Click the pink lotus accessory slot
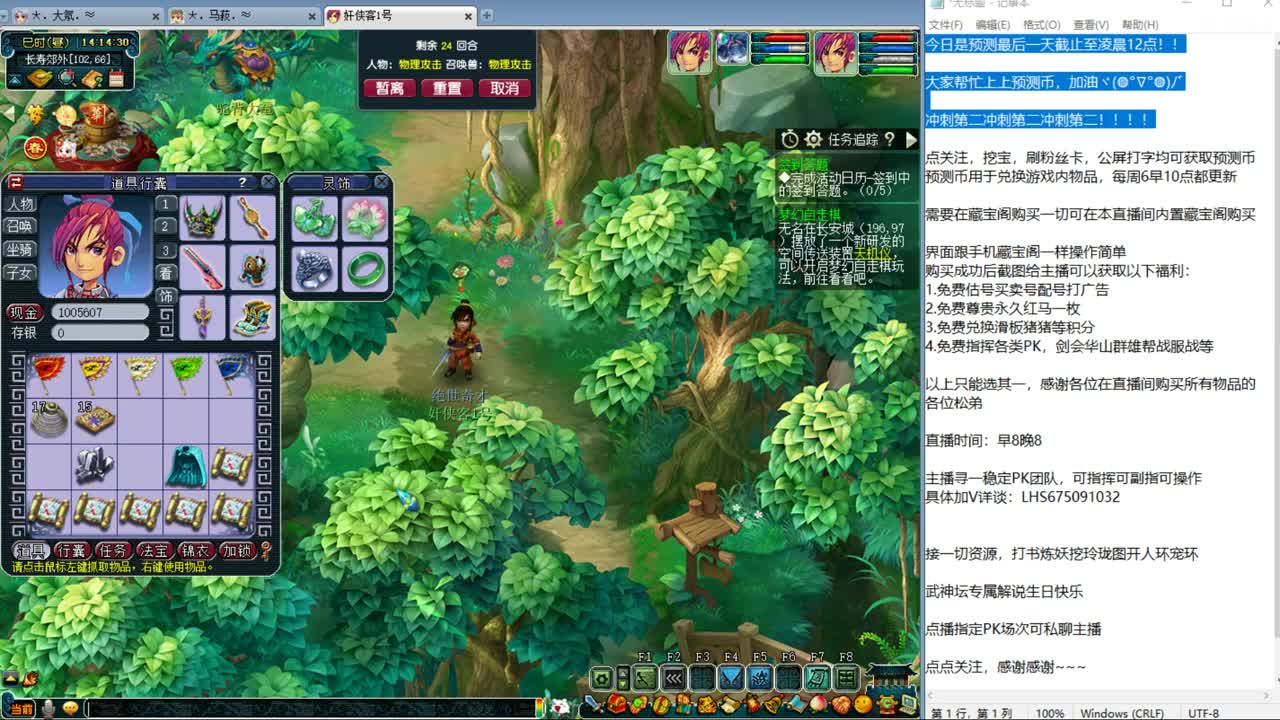The image size is (1280, 720). tap(364, 219)
